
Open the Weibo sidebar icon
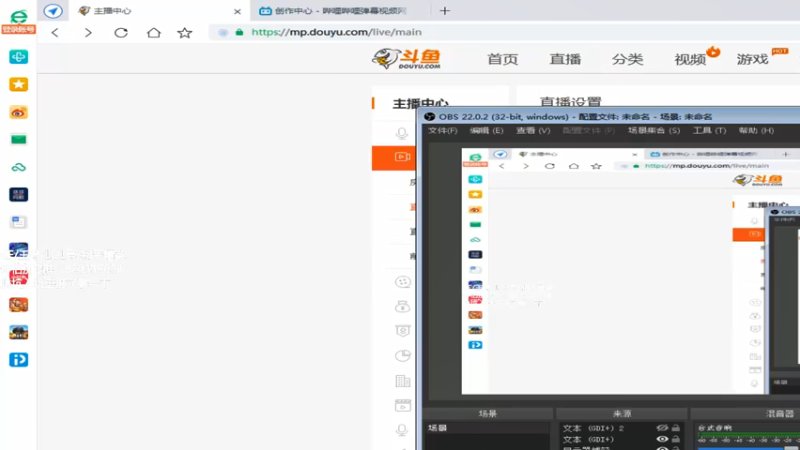coord(18,112)
